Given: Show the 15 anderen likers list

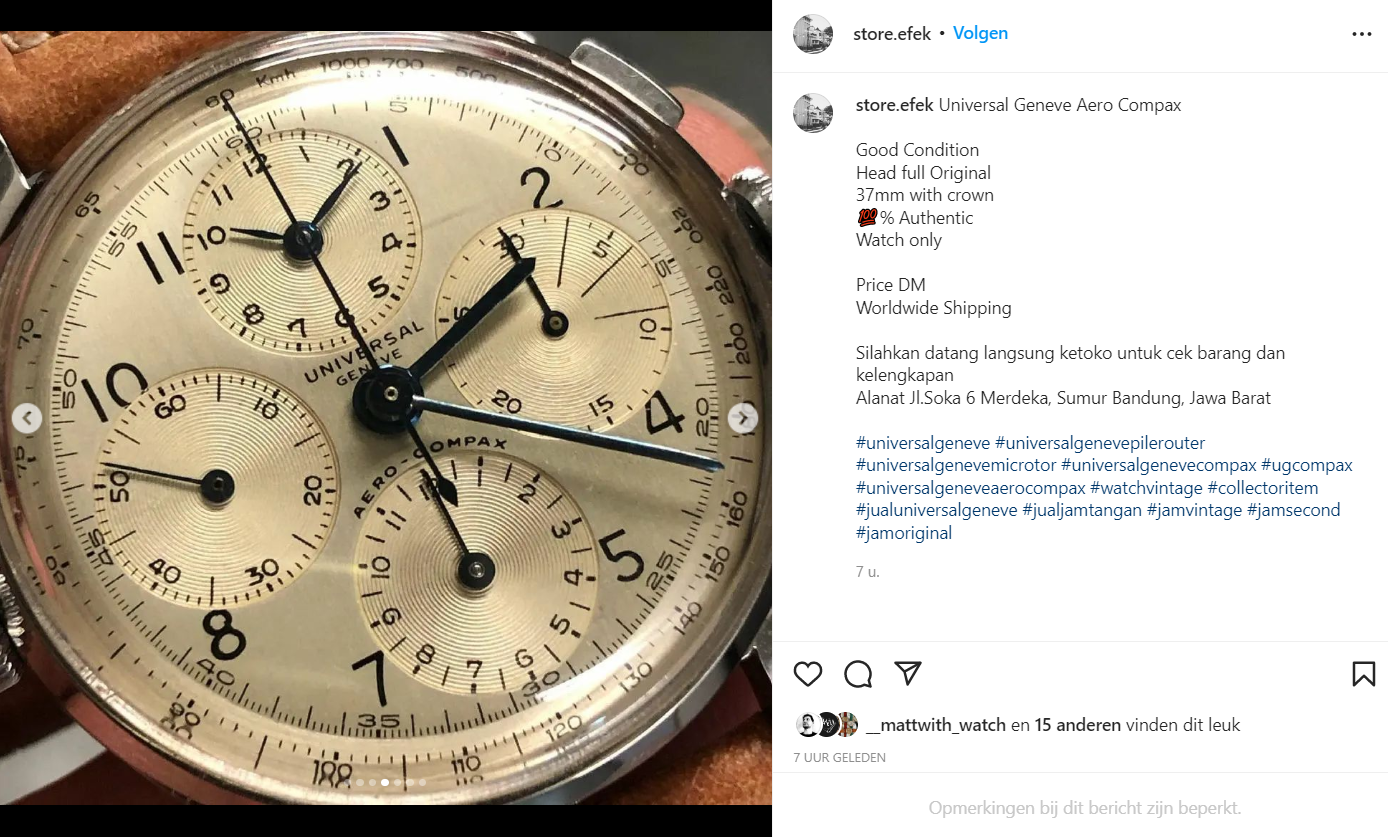Looking at the screenshot, I should point(1078,725).
